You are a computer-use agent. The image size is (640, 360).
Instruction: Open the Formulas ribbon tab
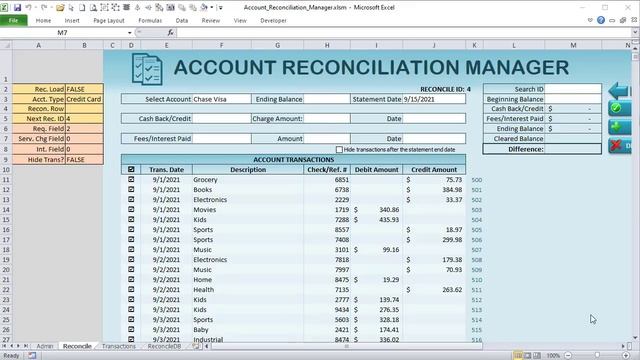pyautogui.click(x=150, y=20)
